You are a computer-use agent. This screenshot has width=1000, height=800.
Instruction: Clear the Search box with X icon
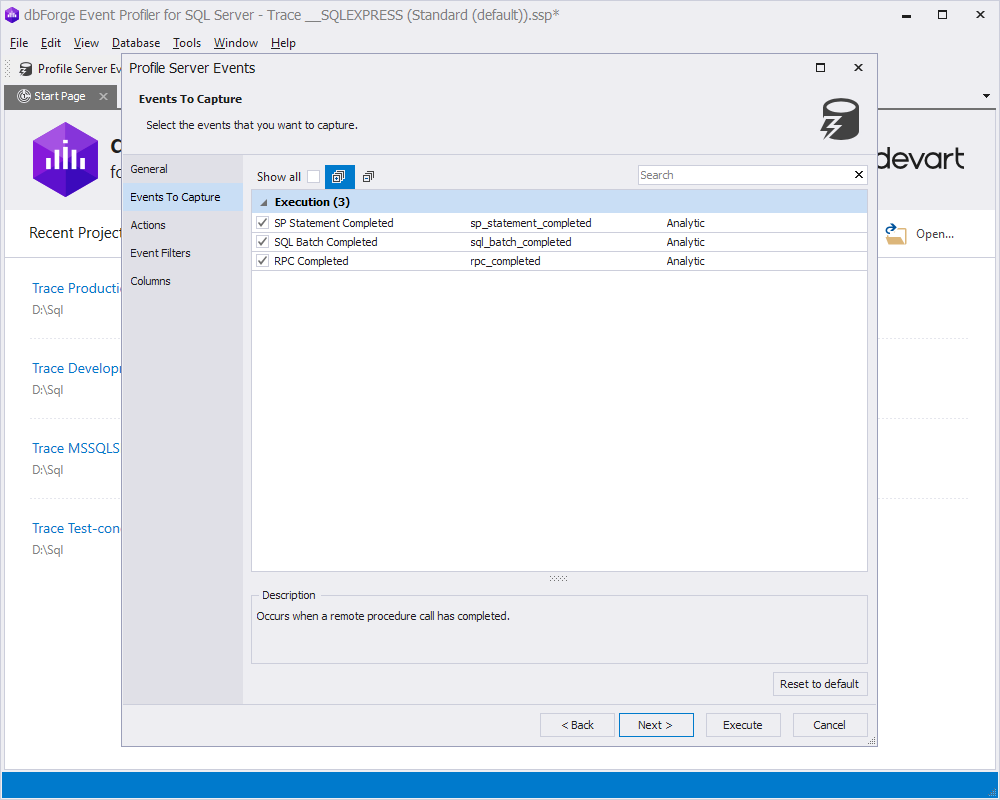(x=858, y=175)
